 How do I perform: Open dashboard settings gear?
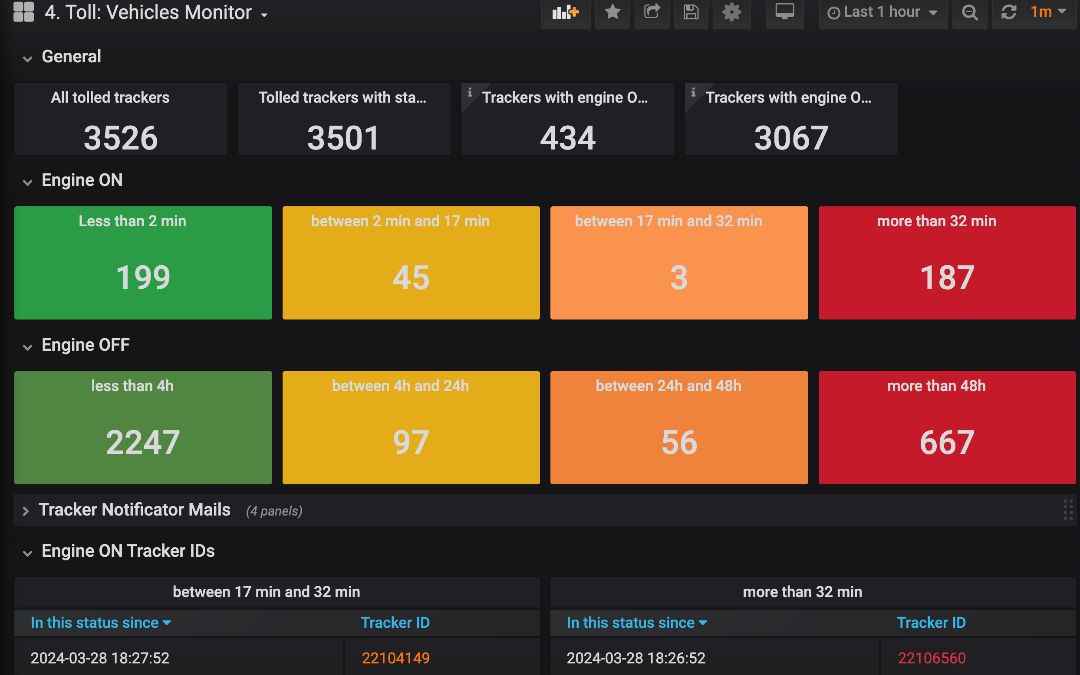pyautogui.click(x=731, y=12)
